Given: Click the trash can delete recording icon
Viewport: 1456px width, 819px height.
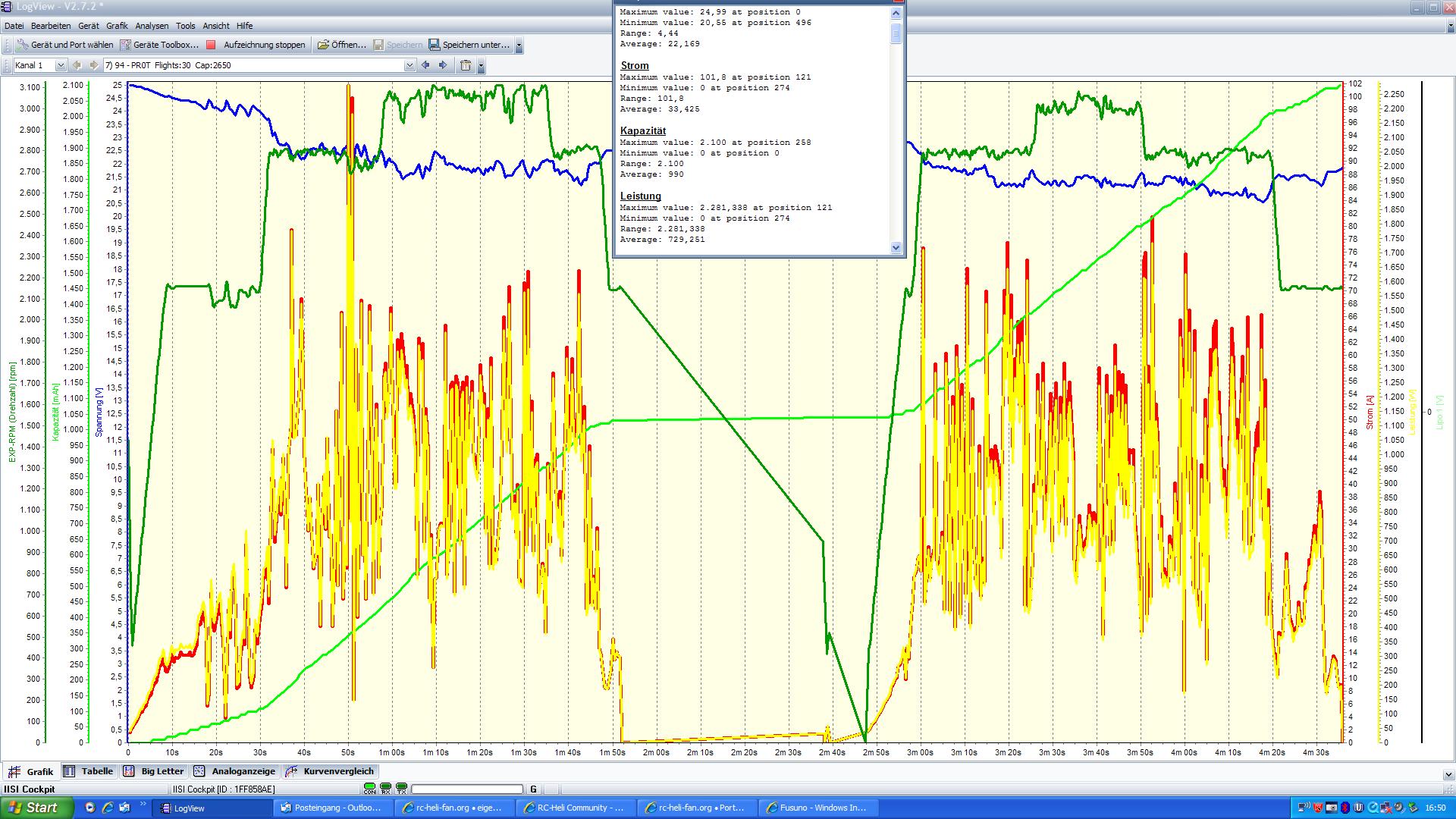Looking at the screenshot, I should coord(466,65).
